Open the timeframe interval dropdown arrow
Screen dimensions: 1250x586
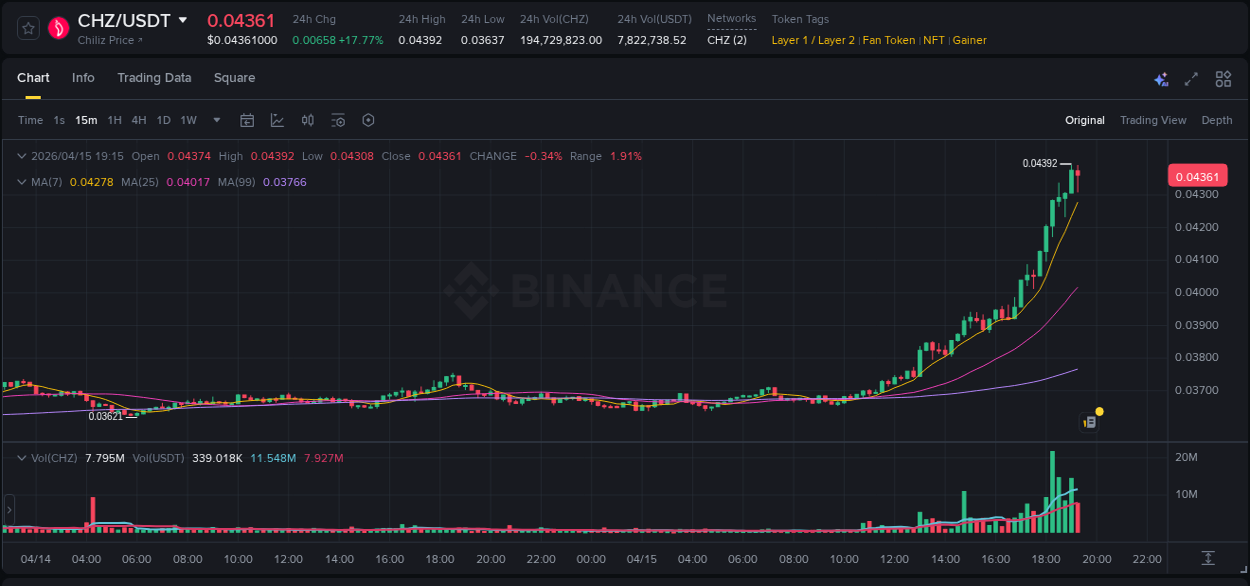215,119
